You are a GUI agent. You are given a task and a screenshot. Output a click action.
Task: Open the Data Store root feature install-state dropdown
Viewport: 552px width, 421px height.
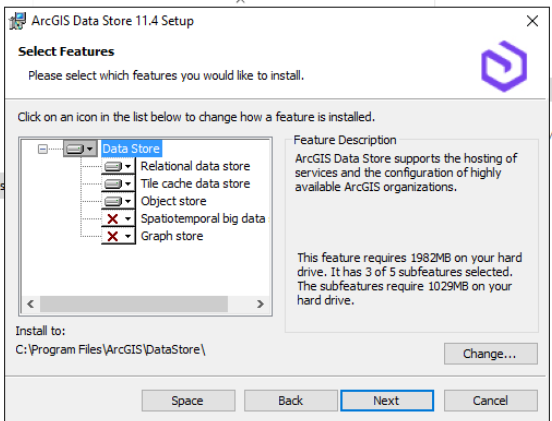coord(80,149)
